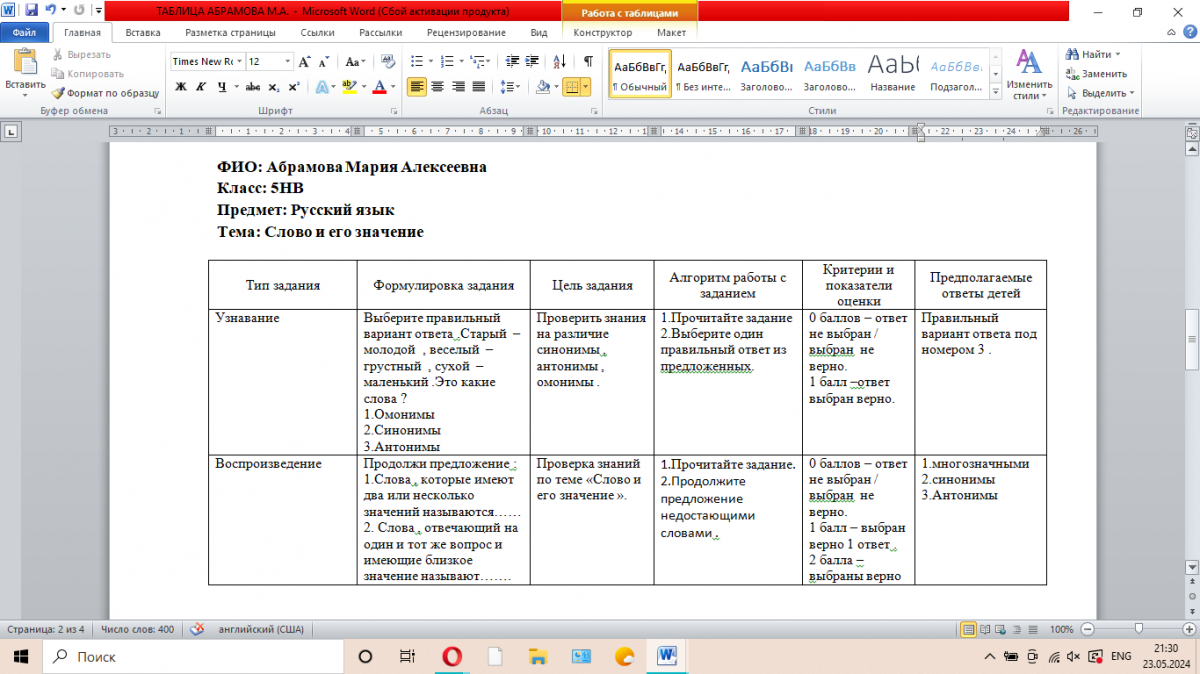The height and width of the screenshot is (674, 1200).
Task: Toggle italic formatting with К
Action: click(202, 87)
